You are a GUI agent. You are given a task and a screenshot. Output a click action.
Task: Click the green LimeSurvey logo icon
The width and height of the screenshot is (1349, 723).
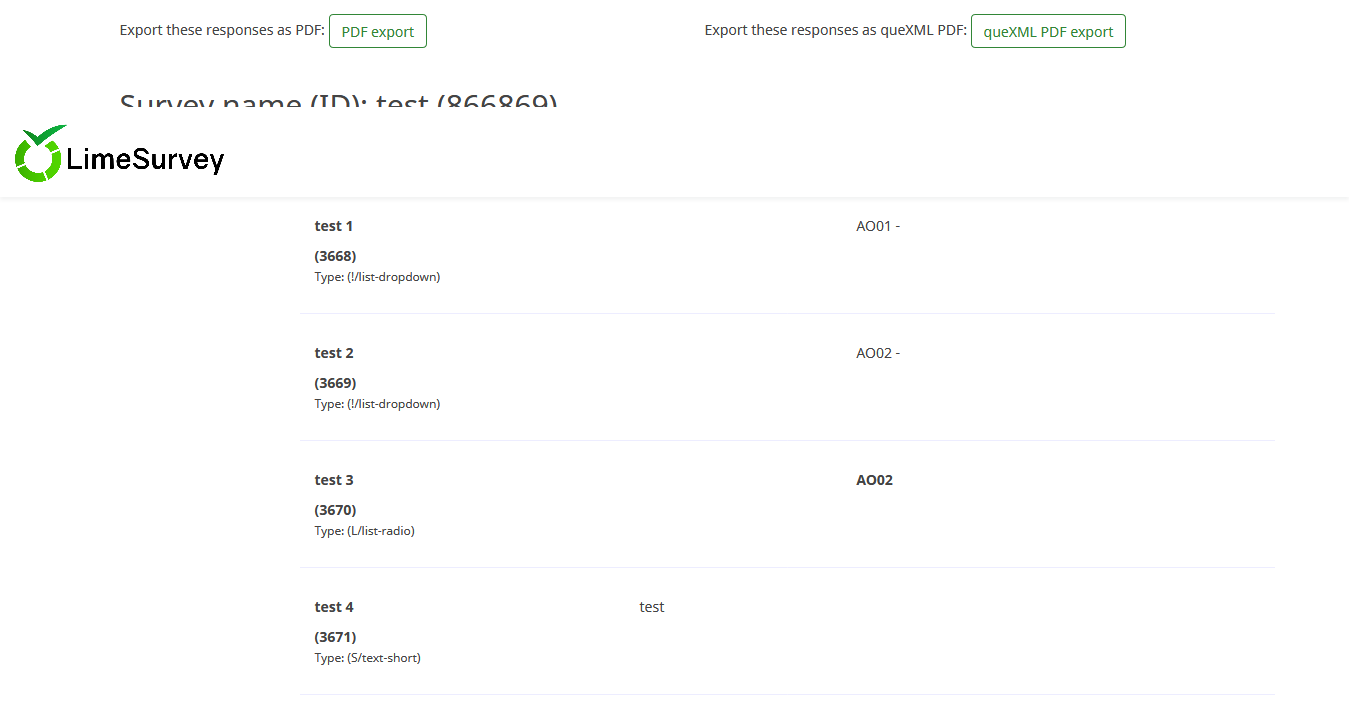[39, 155]
